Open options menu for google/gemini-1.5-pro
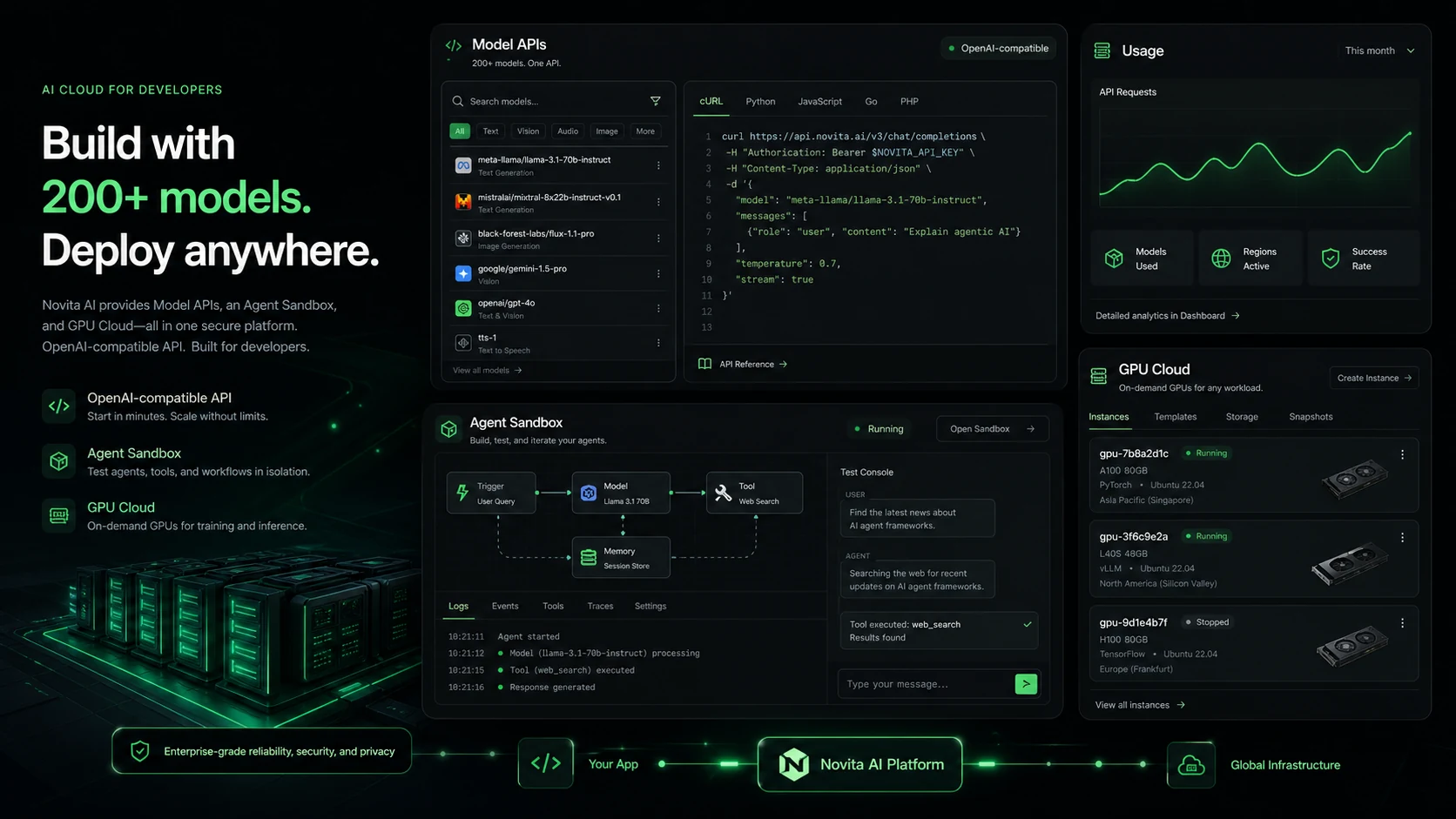This screenshot has width=1456, height=819. point(658,273)
